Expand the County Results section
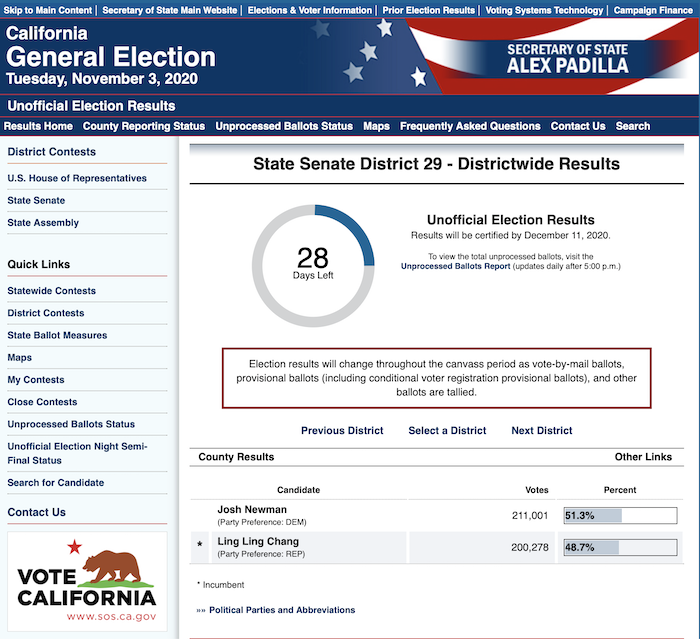This screenshot has width=700, height=639. pyautogui.click(x=236, y=457)
